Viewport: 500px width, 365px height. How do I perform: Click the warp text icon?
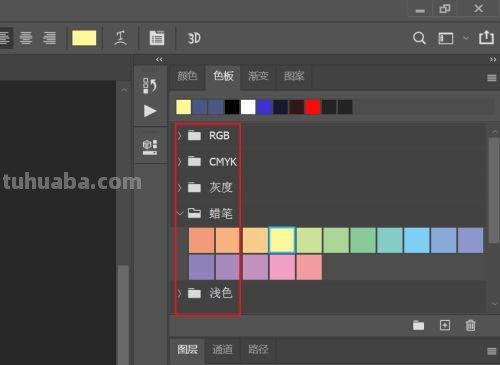click(x=120, y=38)
